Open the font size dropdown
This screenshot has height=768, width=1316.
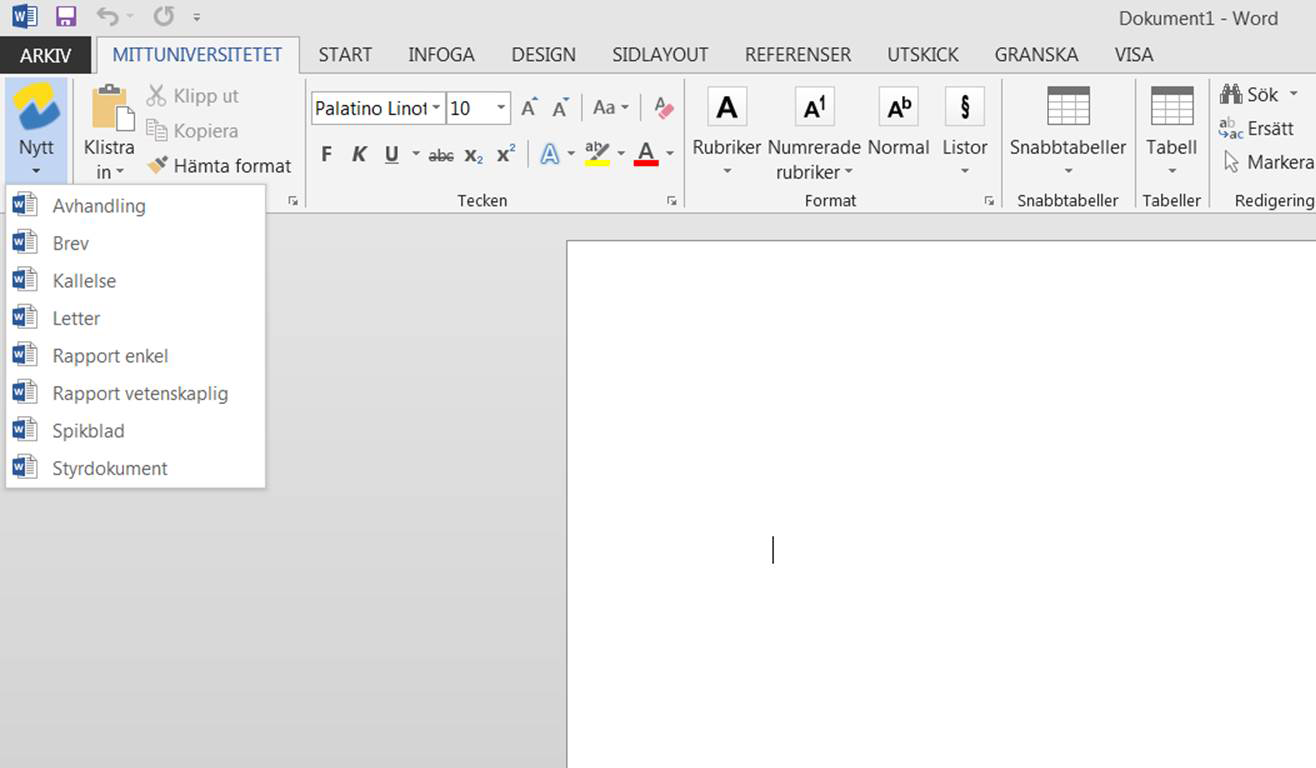pos(501,108)
